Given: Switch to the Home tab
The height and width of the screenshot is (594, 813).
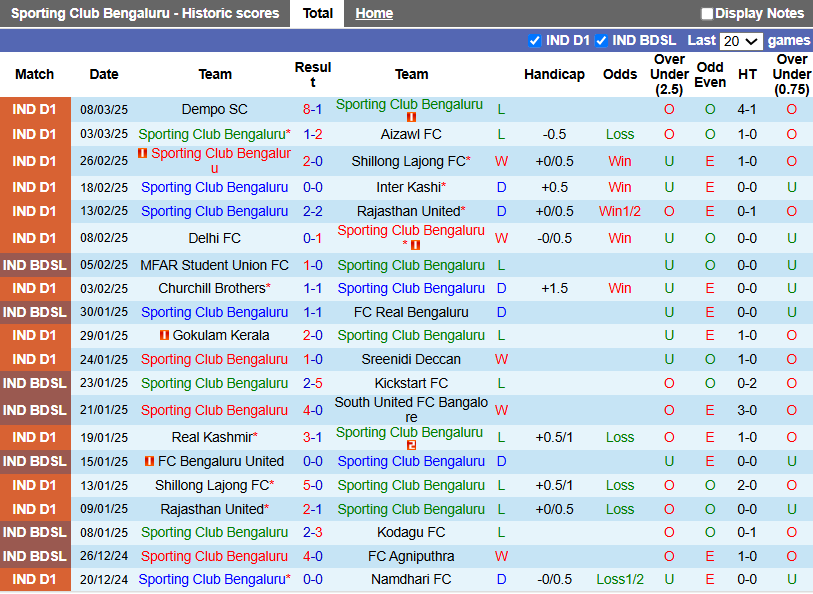Looking at the screenshot, I should 374,13.
